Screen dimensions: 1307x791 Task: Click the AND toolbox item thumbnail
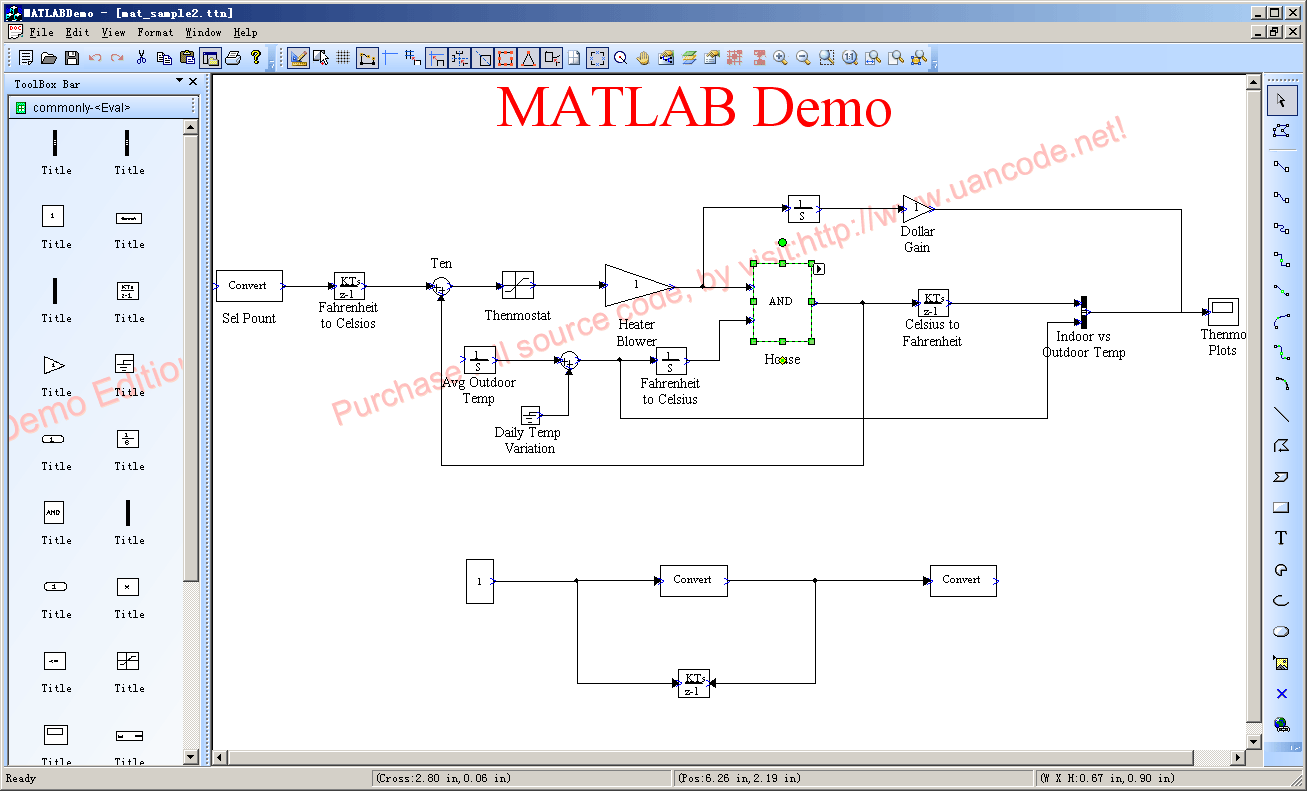point(54,513)
